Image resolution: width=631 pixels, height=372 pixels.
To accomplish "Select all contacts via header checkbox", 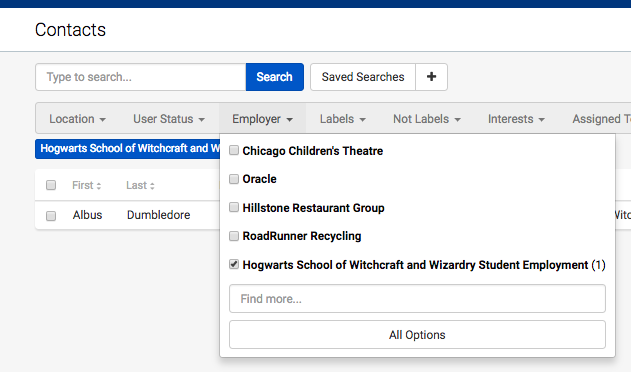I will coord(51,185).
